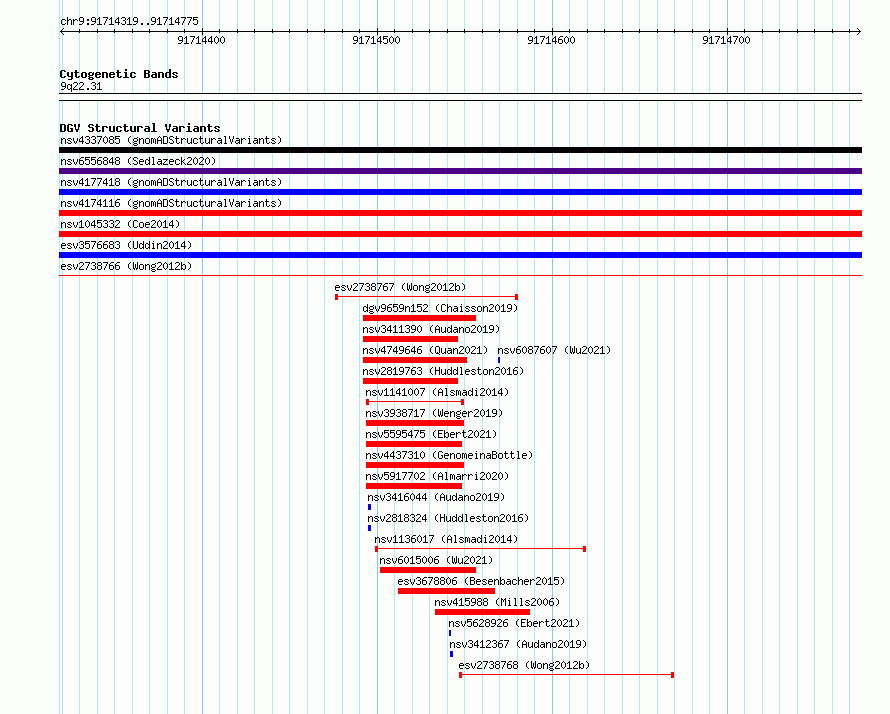This screenshot has height=714, width=890.
Task: Click the small blue marker under nsv3416044
Action: click(370, 507)
